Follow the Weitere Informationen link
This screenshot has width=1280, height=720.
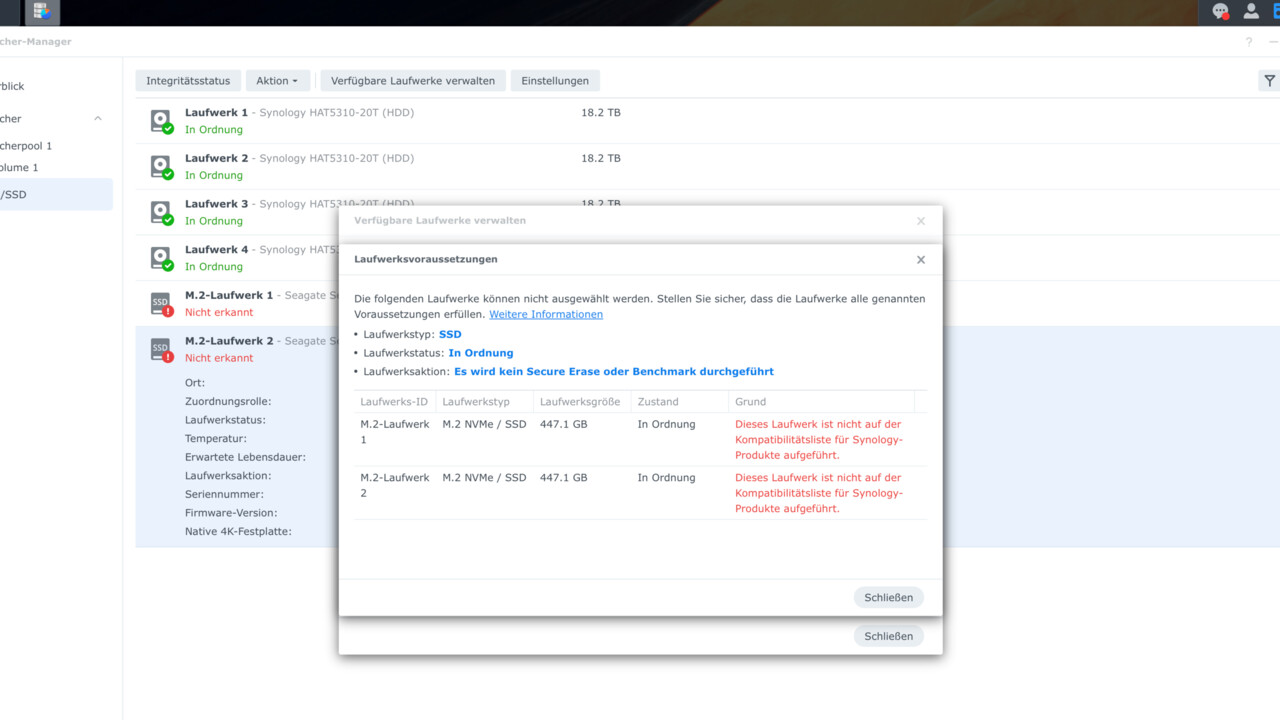pos(545,314)
